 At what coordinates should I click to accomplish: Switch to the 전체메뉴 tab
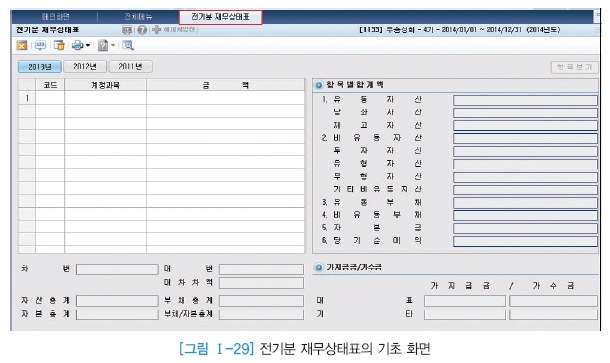138,17
